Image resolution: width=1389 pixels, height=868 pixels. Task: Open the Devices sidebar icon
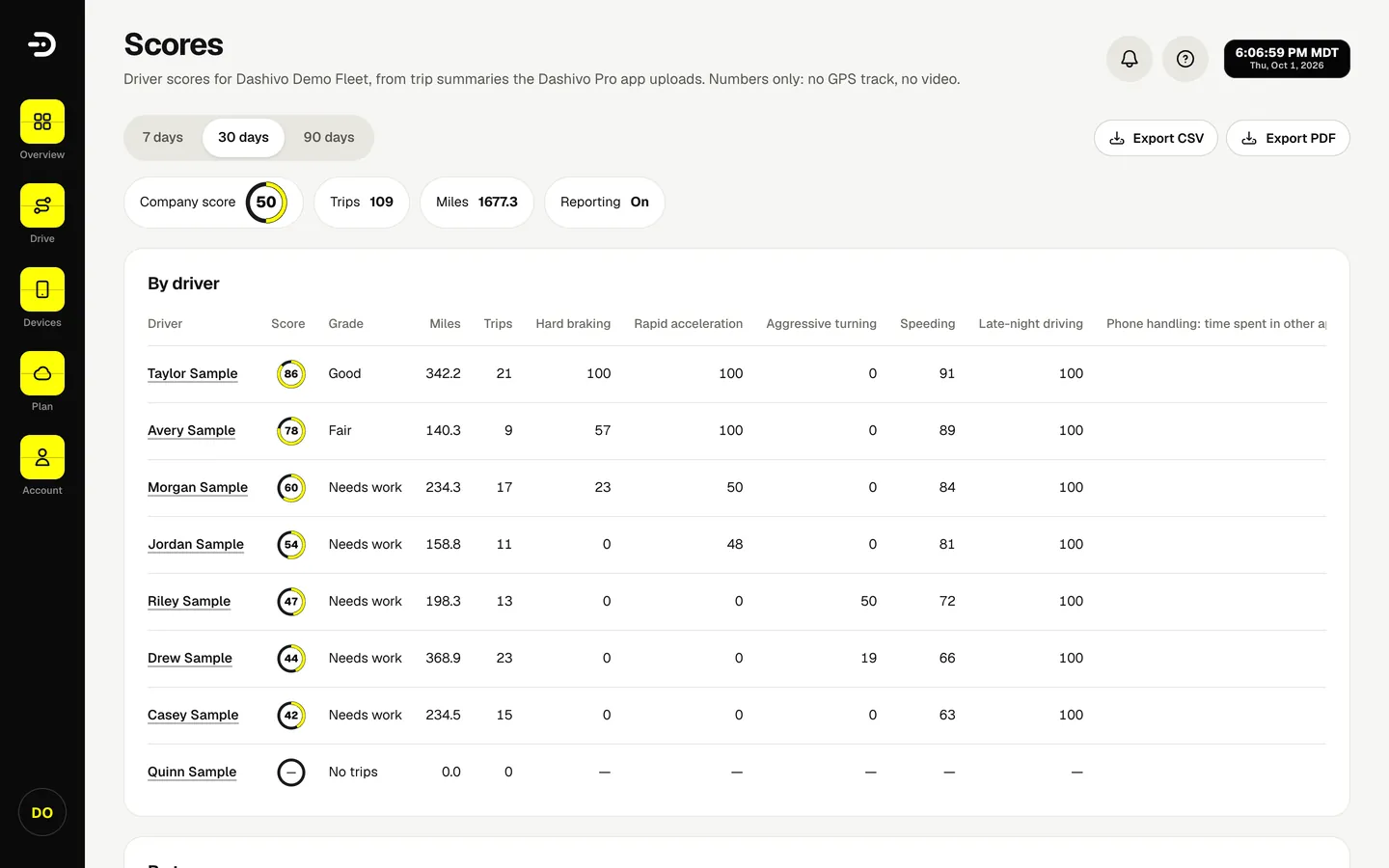tap(42, 289)
